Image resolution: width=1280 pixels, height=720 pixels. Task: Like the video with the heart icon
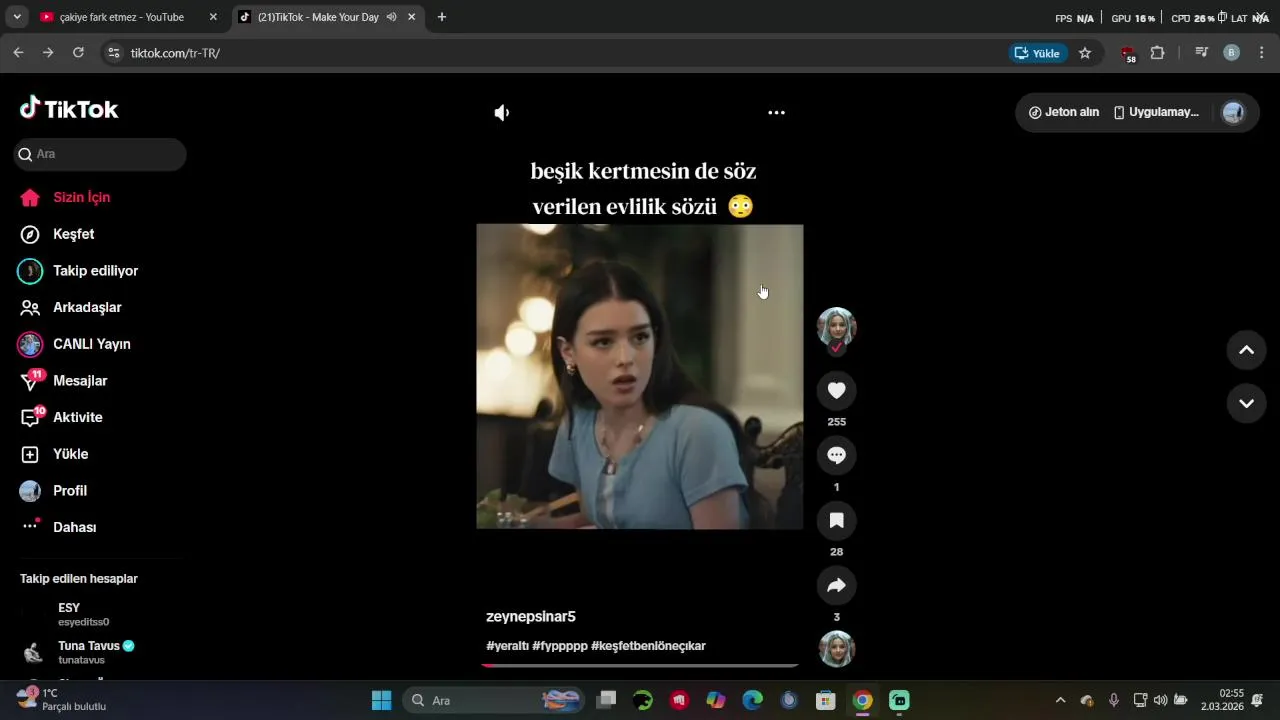click(x=837, y=390)
